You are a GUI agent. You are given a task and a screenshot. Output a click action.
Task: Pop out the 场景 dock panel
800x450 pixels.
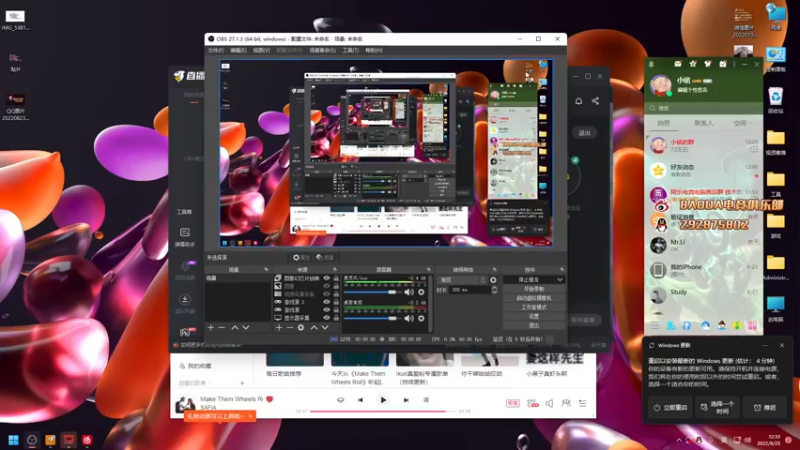266,269
